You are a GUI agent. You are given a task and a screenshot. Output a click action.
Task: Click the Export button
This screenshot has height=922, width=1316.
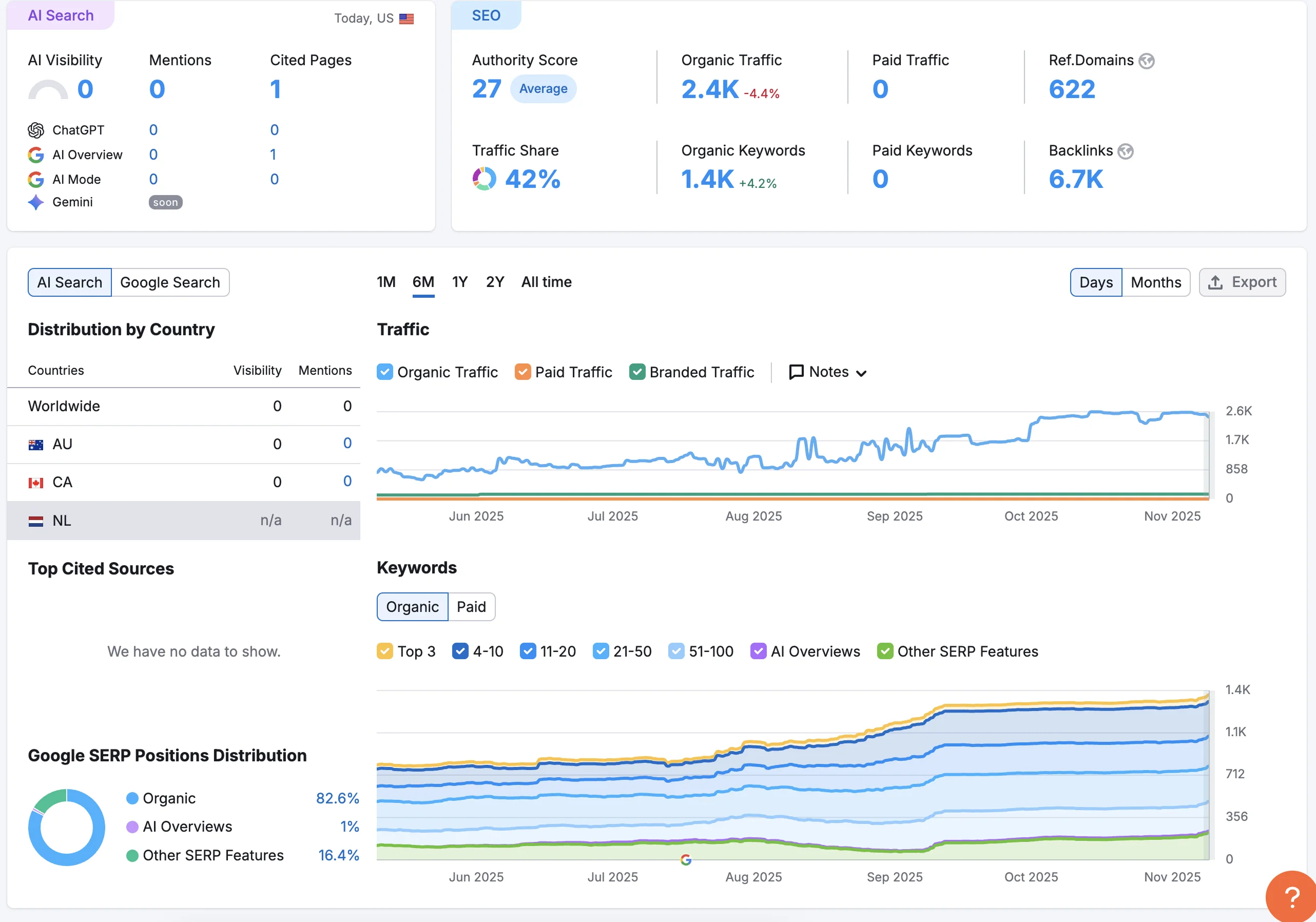1242,282
